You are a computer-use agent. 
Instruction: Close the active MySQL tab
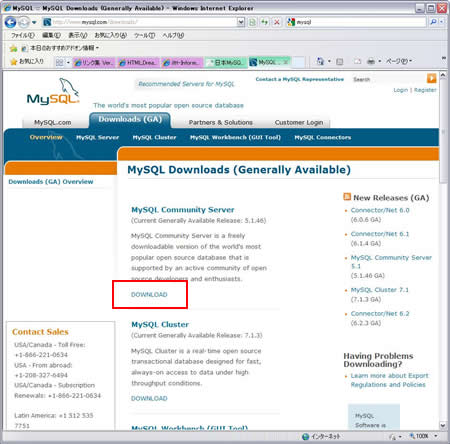point(286,62)
